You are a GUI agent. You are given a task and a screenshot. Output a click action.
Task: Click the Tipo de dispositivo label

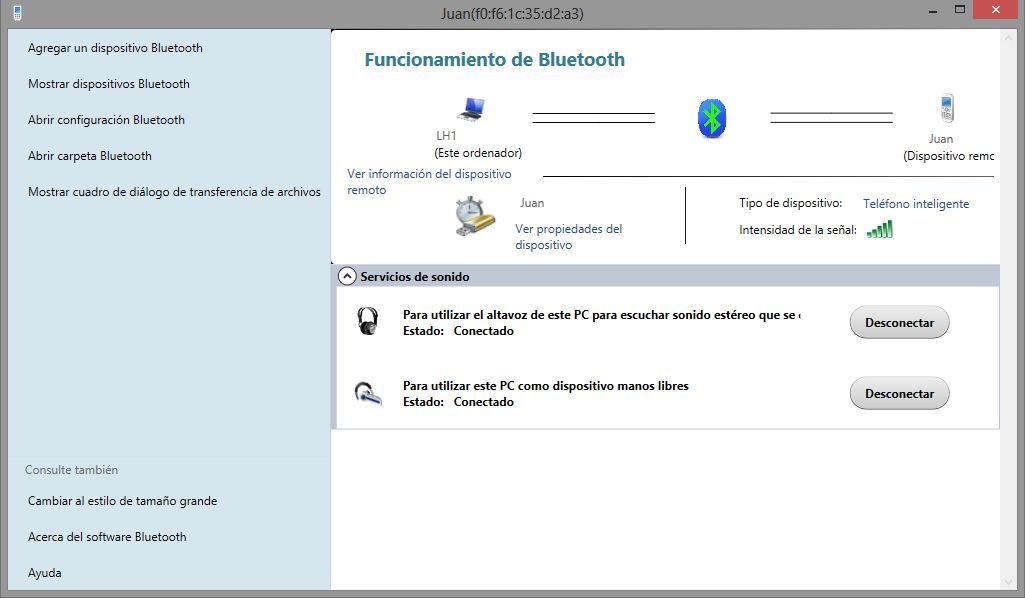click(790, 203)
